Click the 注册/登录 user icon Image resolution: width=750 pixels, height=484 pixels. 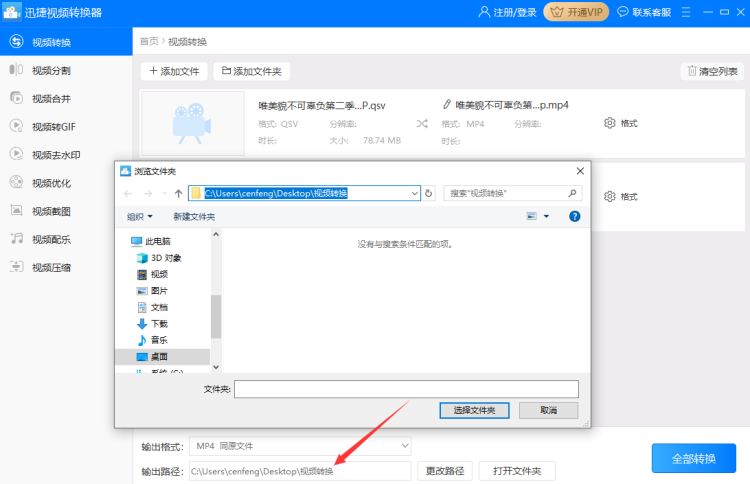click(484, 12)
